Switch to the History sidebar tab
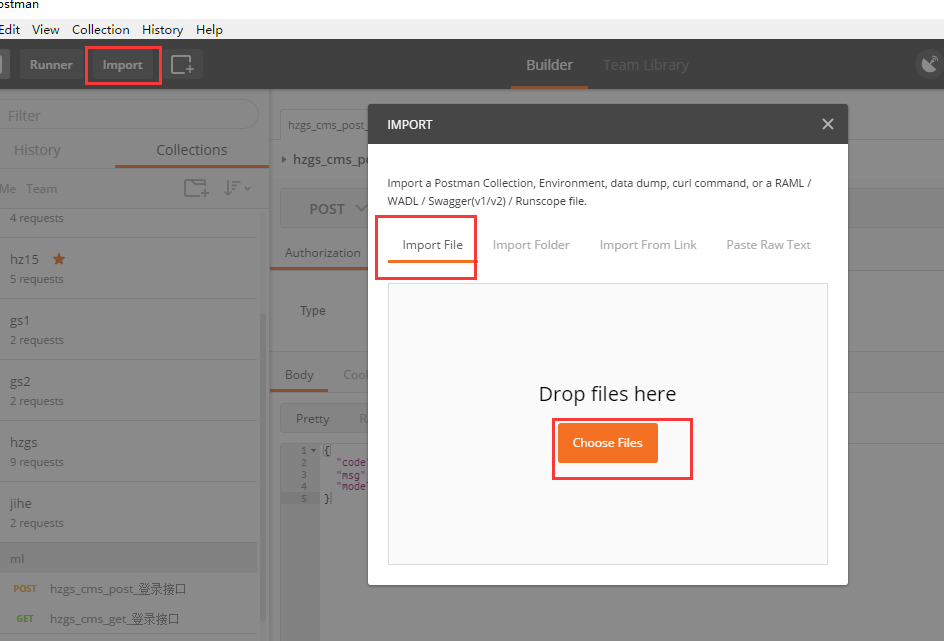 pos(37,150)
